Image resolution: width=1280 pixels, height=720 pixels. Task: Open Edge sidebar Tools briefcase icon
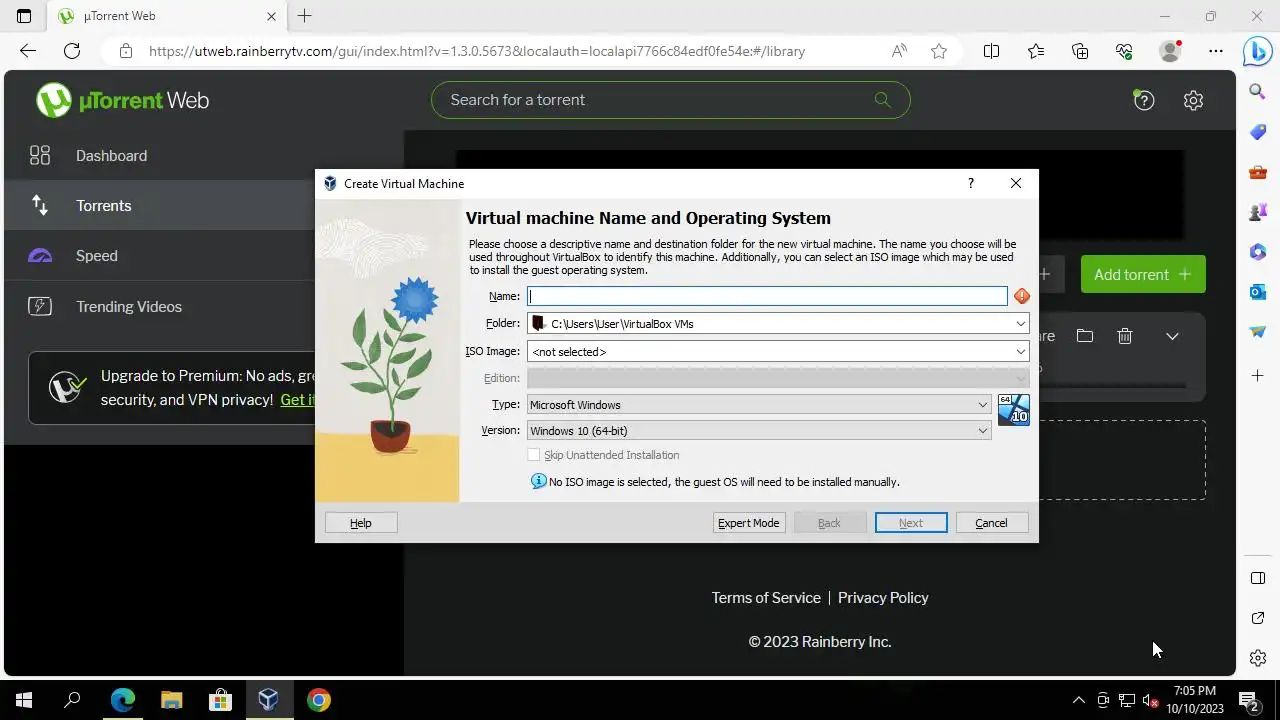(1258, 172)
